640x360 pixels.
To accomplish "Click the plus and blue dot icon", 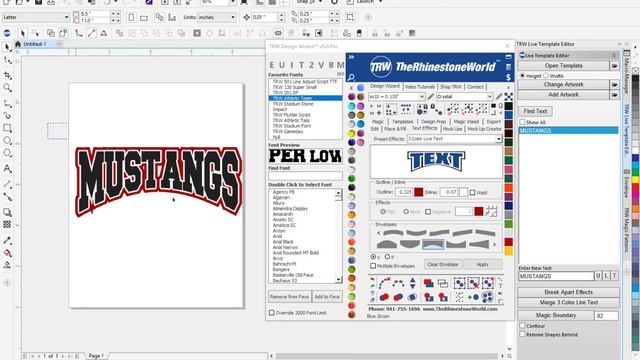I will pos(473,297).
